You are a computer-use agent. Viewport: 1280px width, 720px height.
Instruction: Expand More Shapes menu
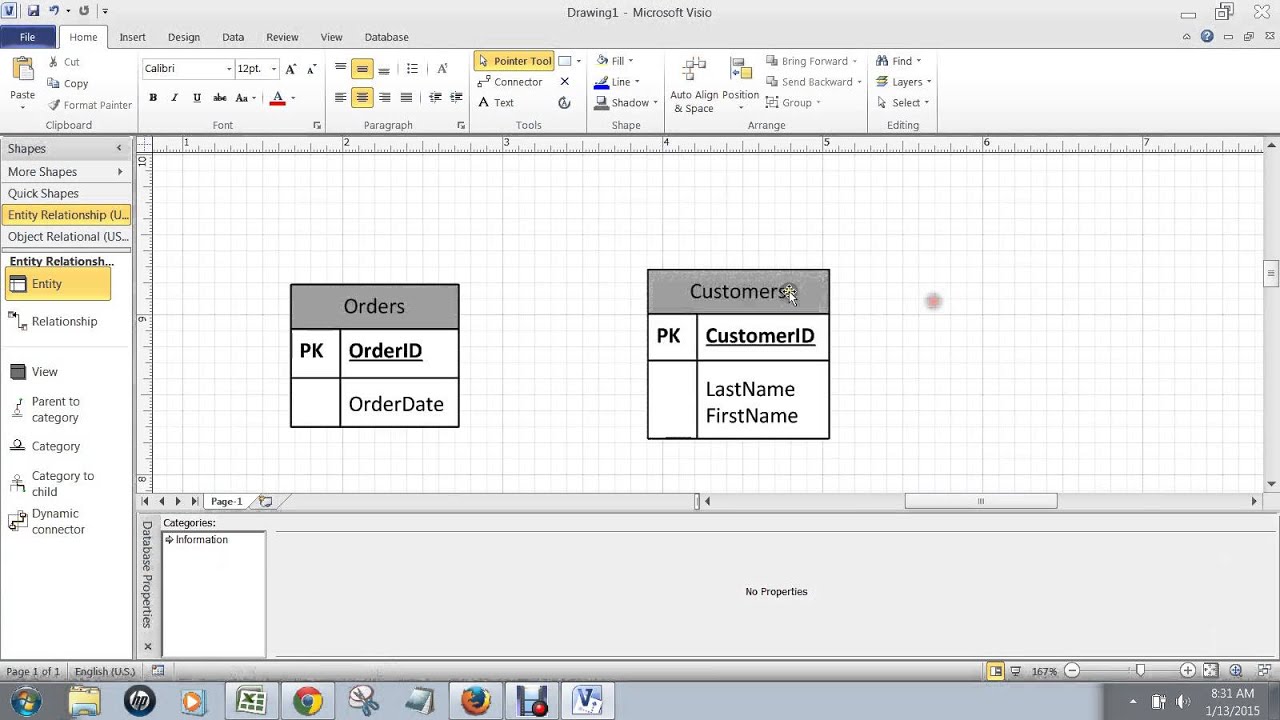(x=65, y=172)
